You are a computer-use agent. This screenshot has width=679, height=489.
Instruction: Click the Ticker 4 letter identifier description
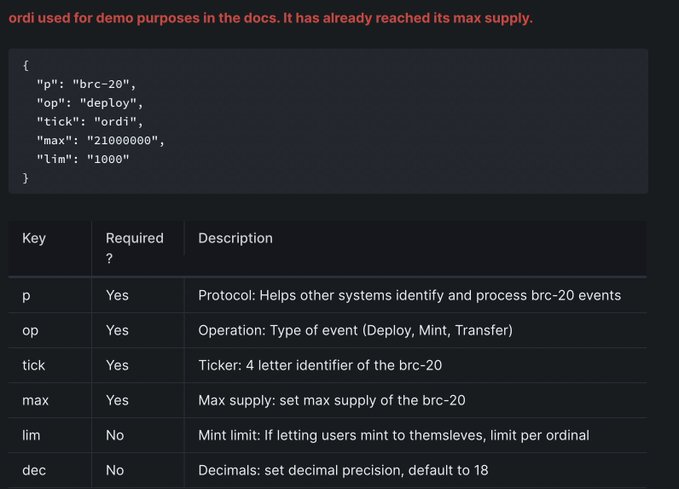coord(320,365)
